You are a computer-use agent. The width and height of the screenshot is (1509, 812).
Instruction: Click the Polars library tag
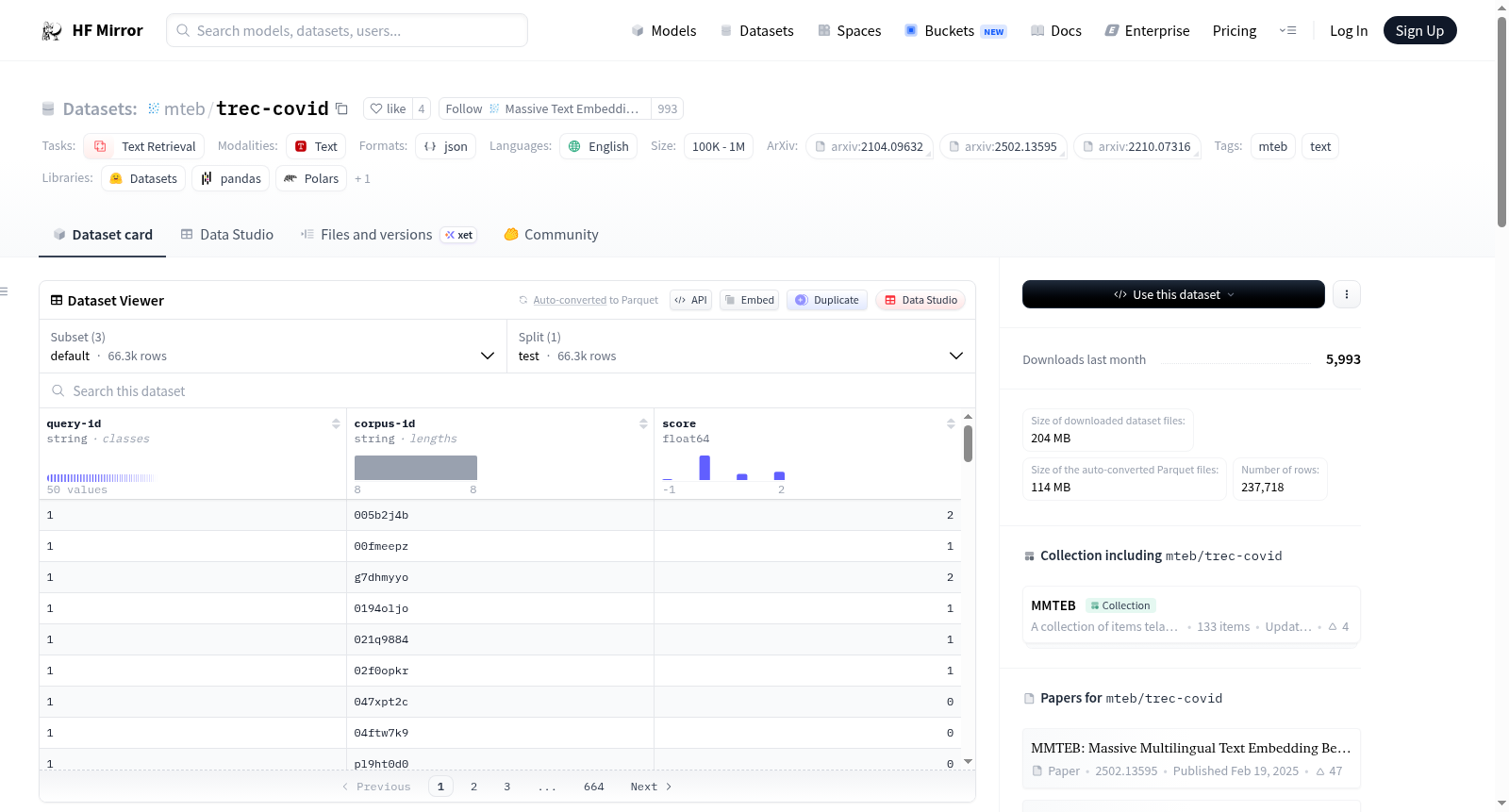[x=311, y=178]
